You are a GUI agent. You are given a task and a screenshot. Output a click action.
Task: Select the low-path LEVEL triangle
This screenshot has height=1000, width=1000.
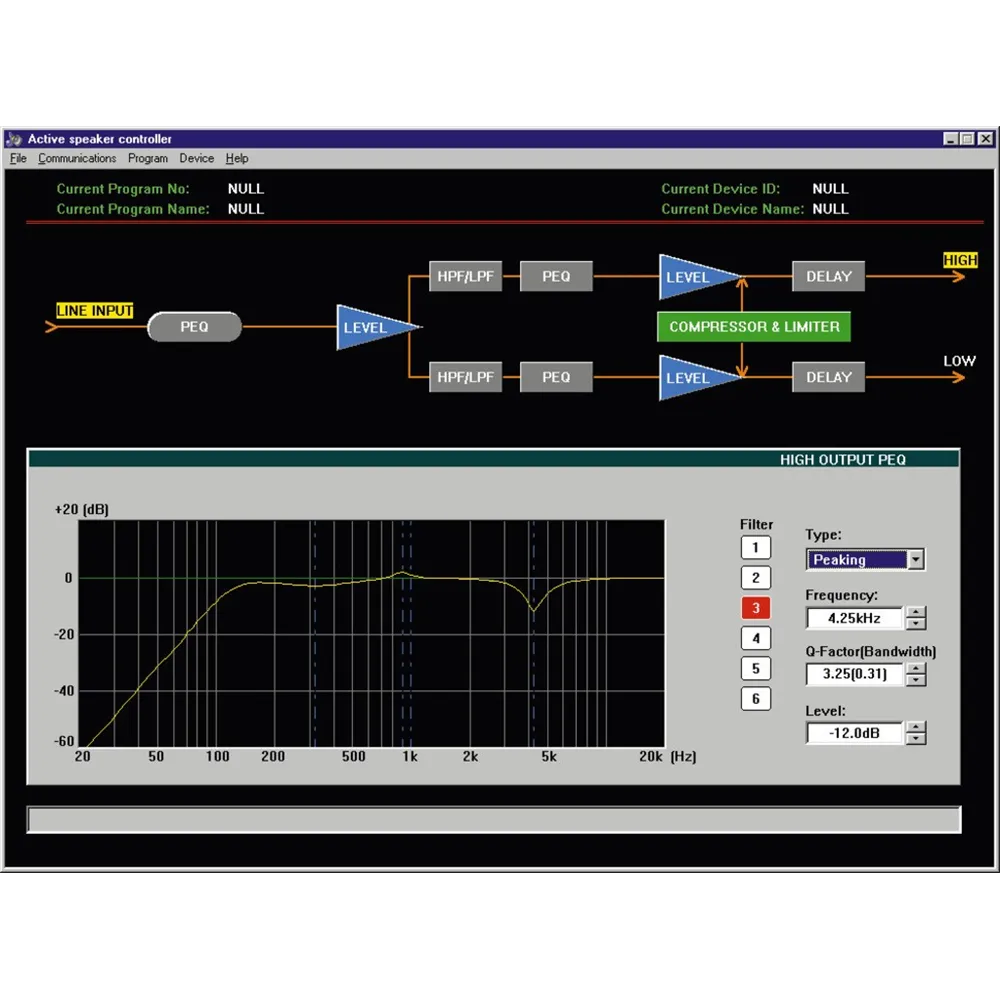click(693, 378)
